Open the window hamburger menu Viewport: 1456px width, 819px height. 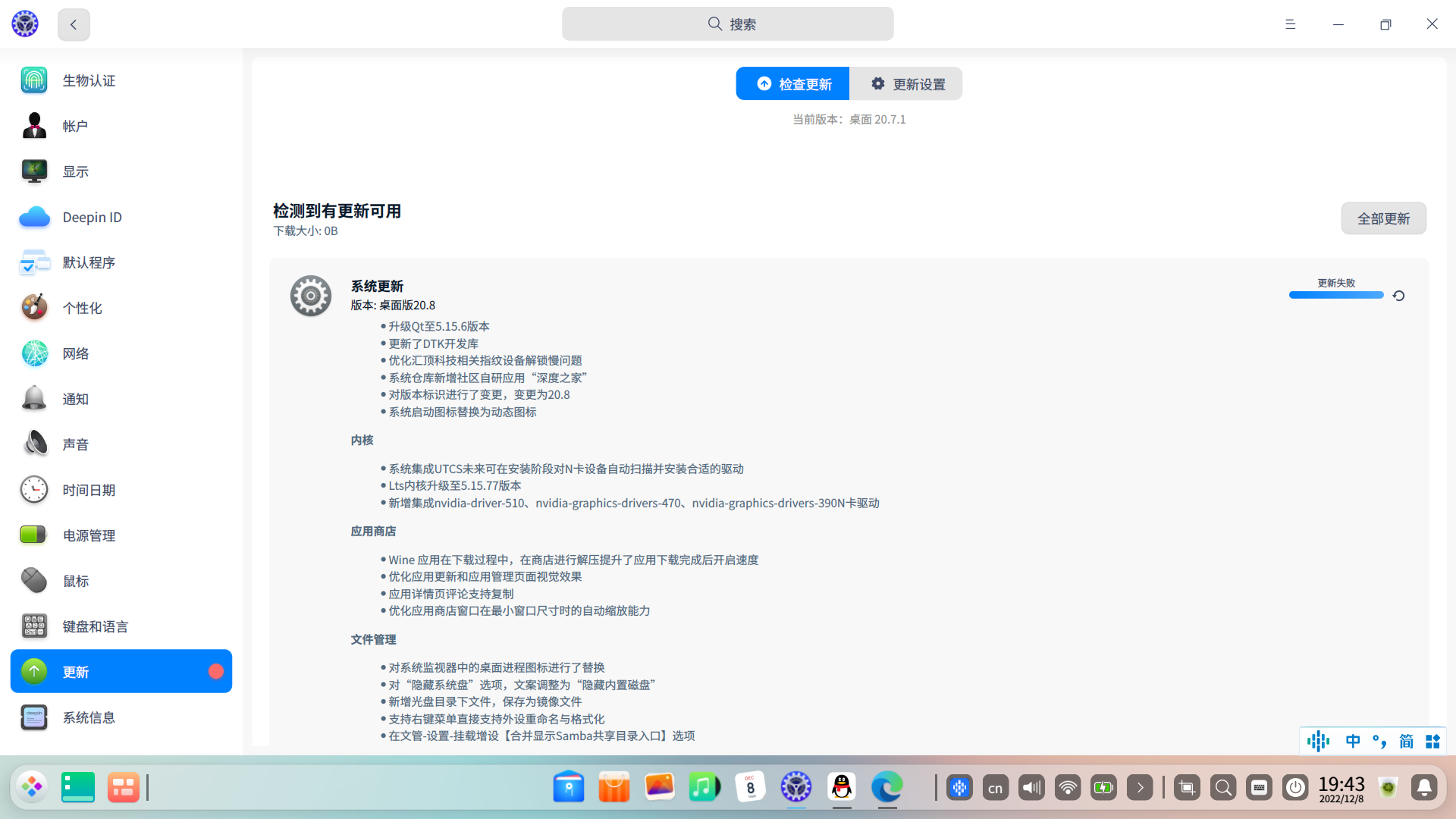pos(1290,24)
